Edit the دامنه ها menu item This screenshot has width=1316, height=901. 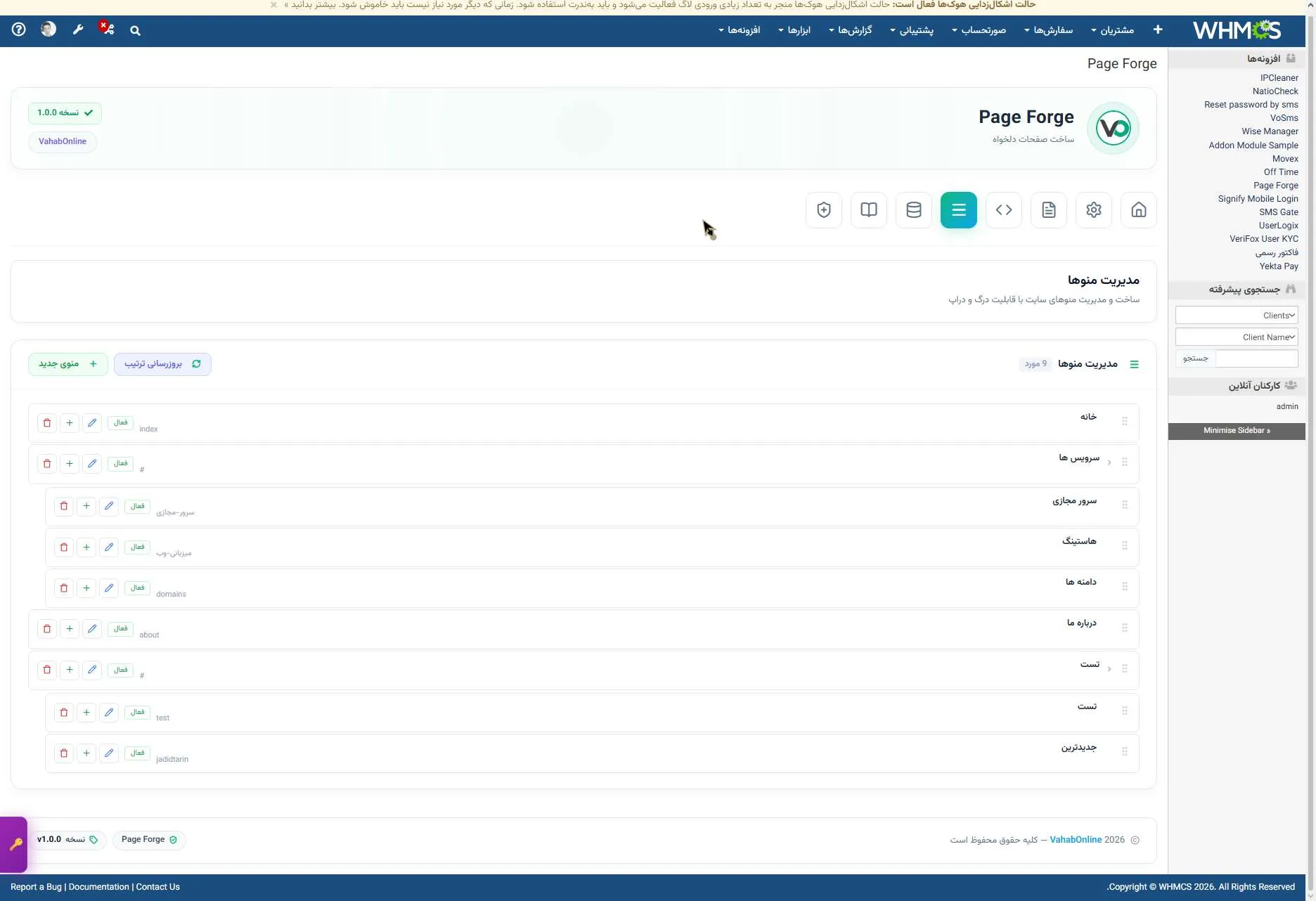109,588
